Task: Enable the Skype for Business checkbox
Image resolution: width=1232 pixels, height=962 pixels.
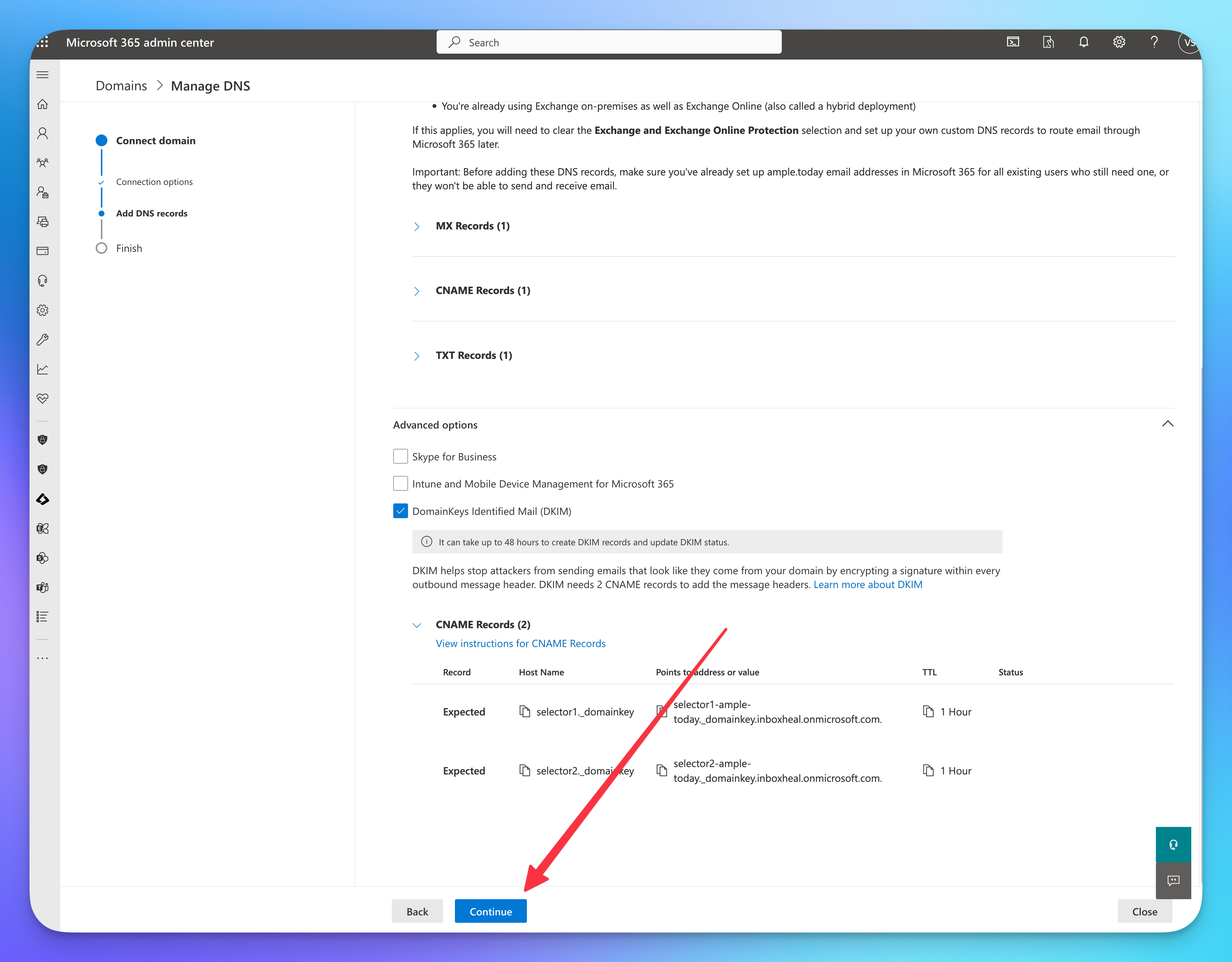Action: click(x=401, y=456)
